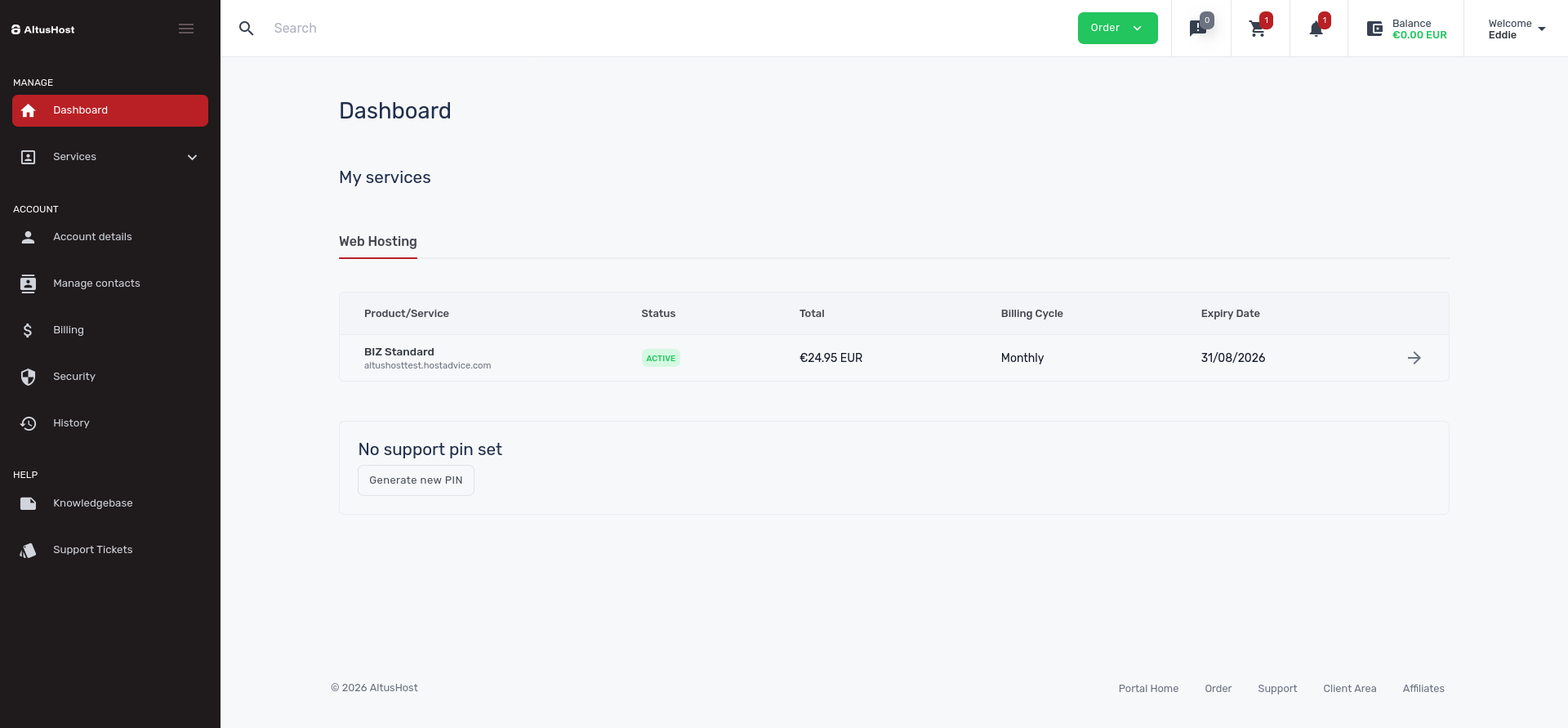This screenshot has width=1568, height=728.
Task: Expand the Services chevron in sidebar
Action: [x=193, y=157]
